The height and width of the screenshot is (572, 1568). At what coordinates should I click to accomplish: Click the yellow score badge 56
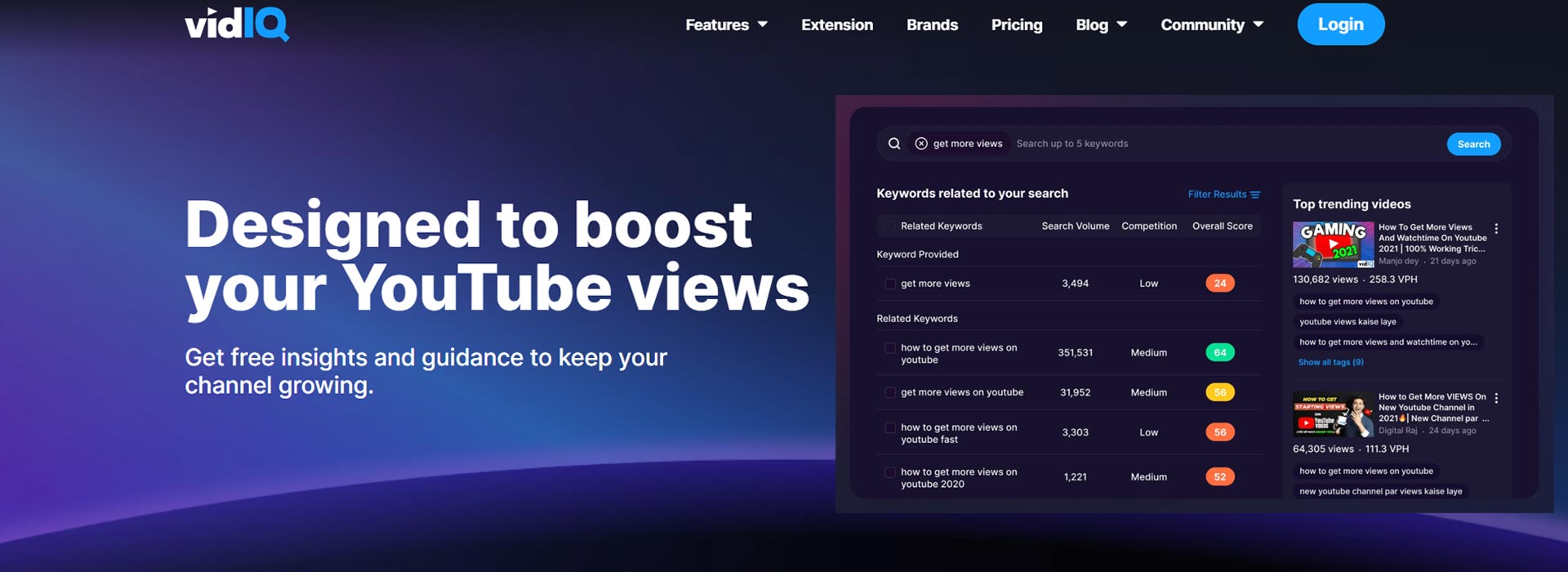(x=1220, y=392)
